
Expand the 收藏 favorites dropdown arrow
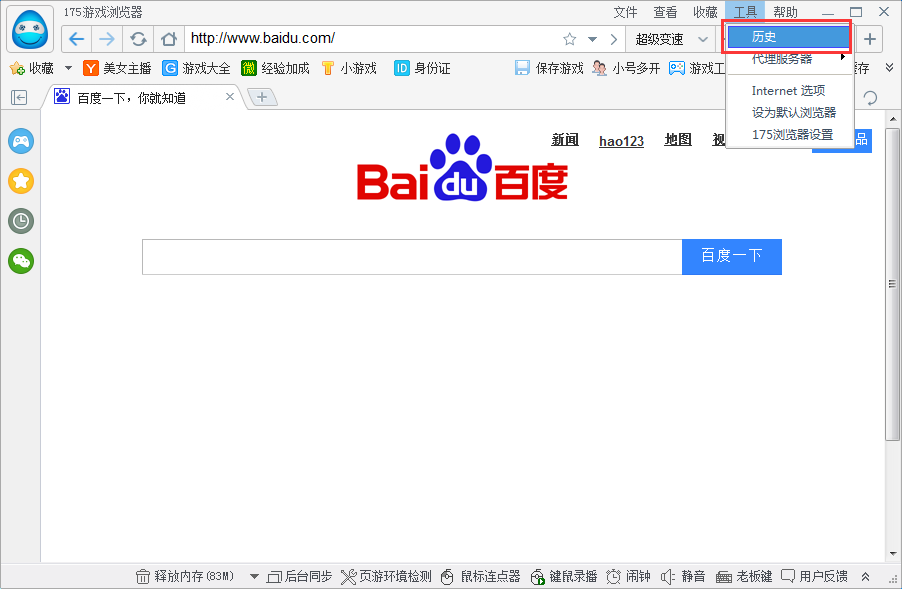(66, 68)
